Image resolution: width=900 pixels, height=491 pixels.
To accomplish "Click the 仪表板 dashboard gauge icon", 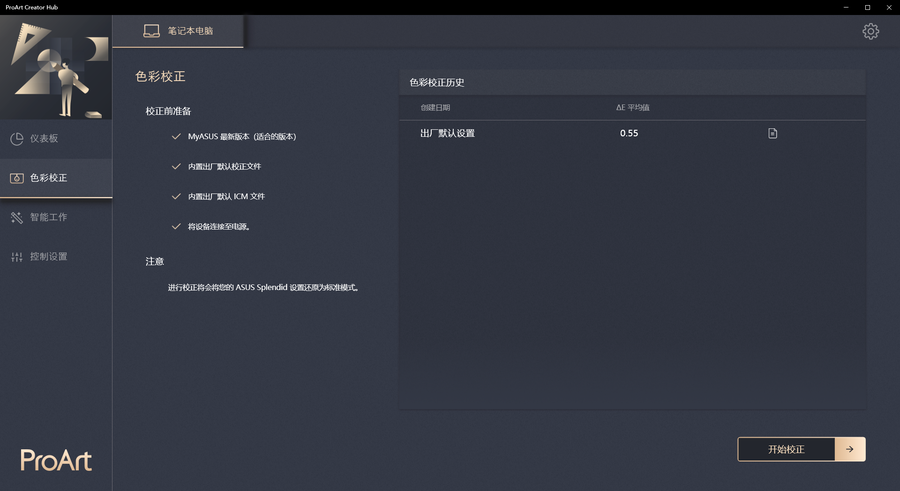I will (17, 138).
